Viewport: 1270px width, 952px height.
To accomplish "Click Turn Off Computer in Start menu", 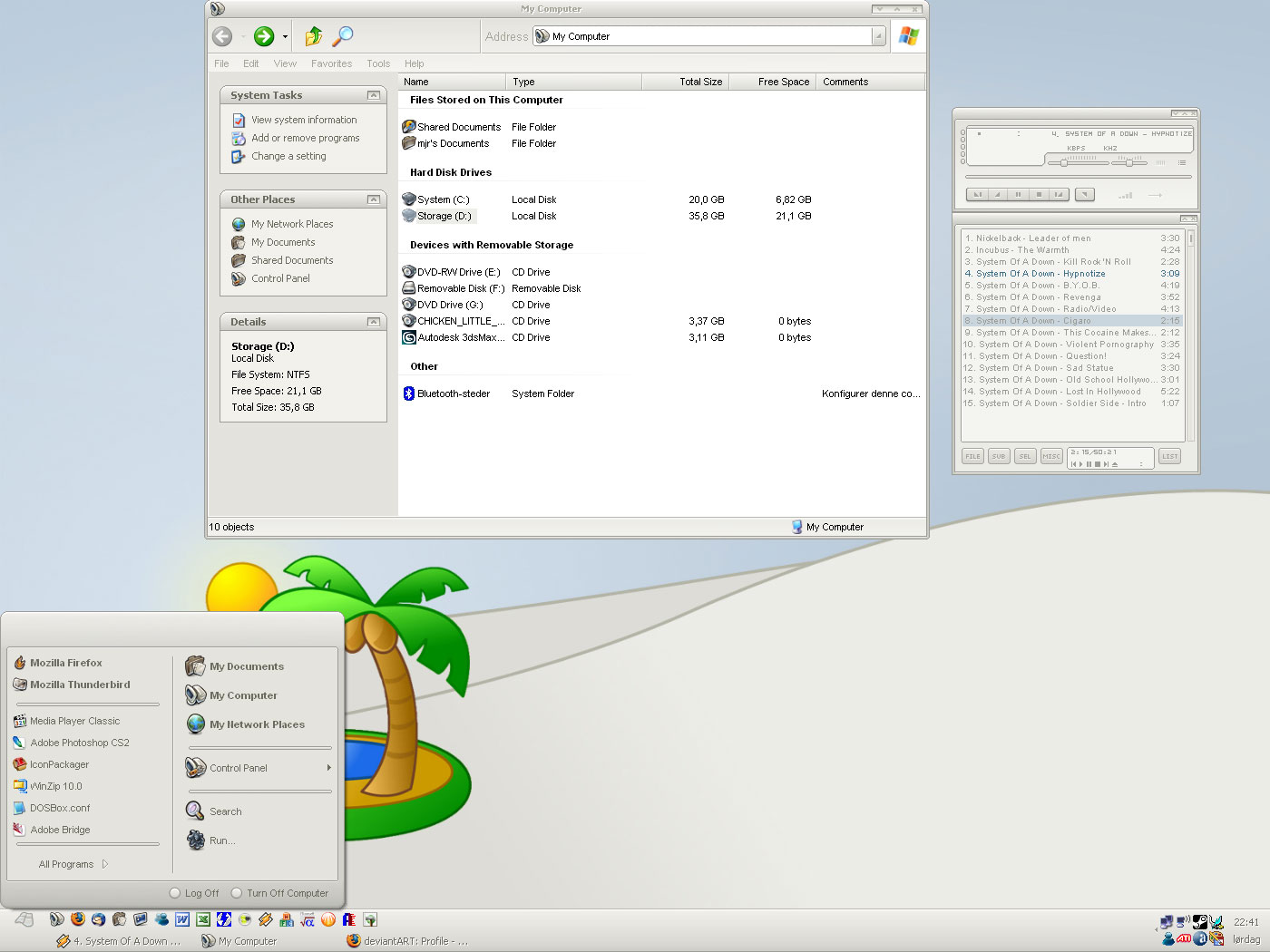I will (x=279, y=893).
